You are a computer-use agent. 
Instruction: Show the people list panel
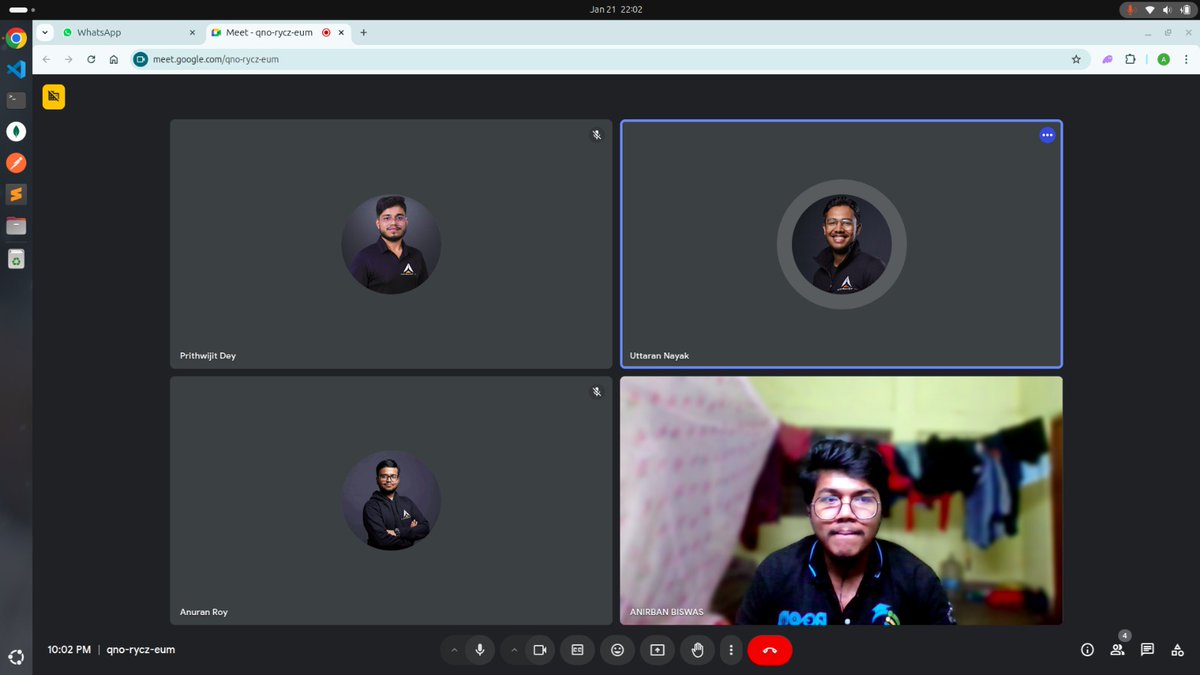tap(1117, 650)
